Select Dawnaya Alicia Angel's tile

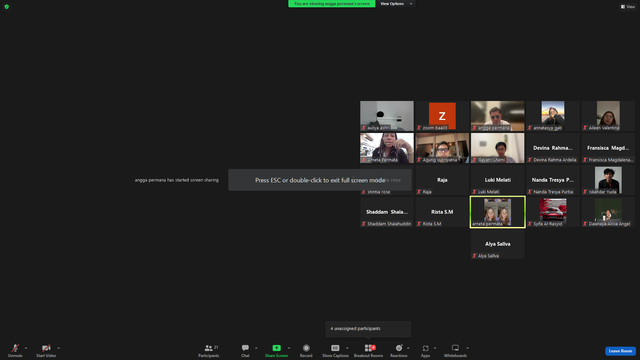(608, 212)
